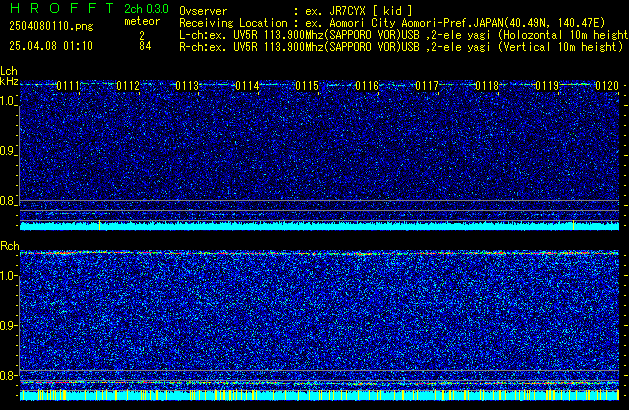The height and width of the screenshot is (410, 629).
Task: Click the Rch cyan signal level strip
Action: click(x=319, y=395)
